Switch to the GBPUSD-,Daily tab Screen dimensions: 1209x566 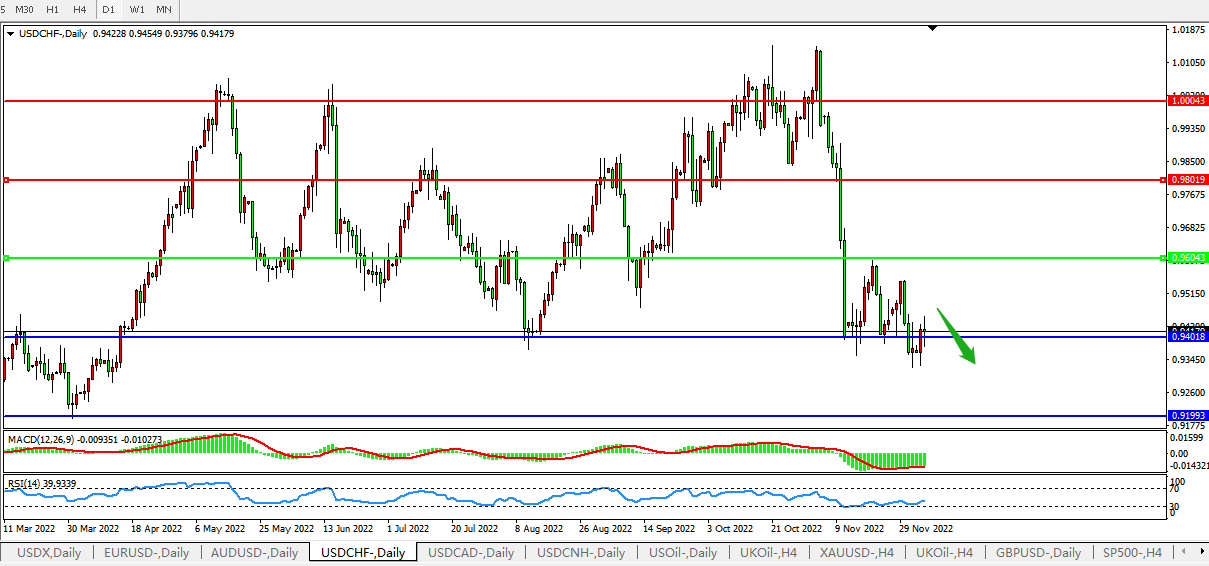[x=1037, y=552]
